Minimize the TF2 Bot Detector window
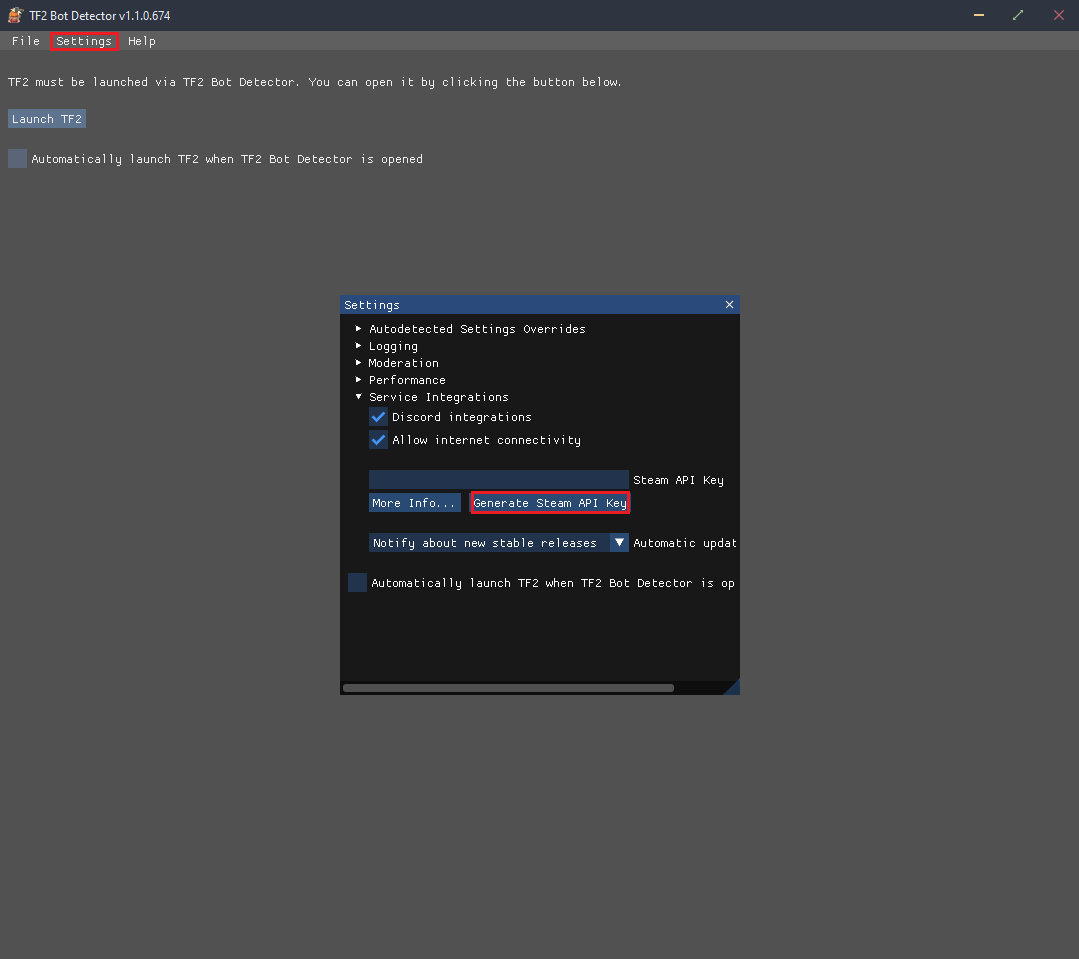Viewport: 1079px width, 959px height. 979,15
